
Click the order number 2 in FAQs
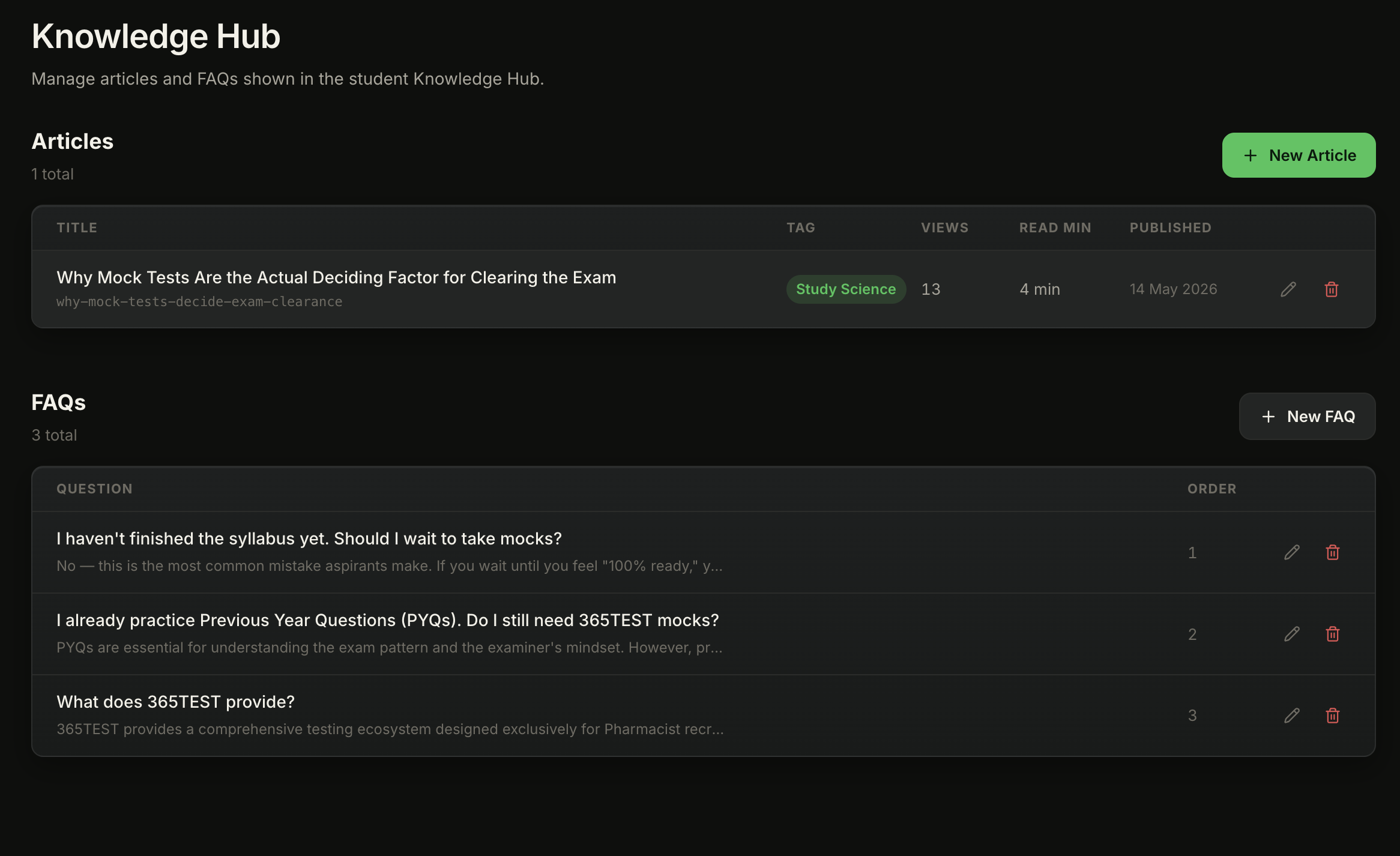pos(1192,634)
